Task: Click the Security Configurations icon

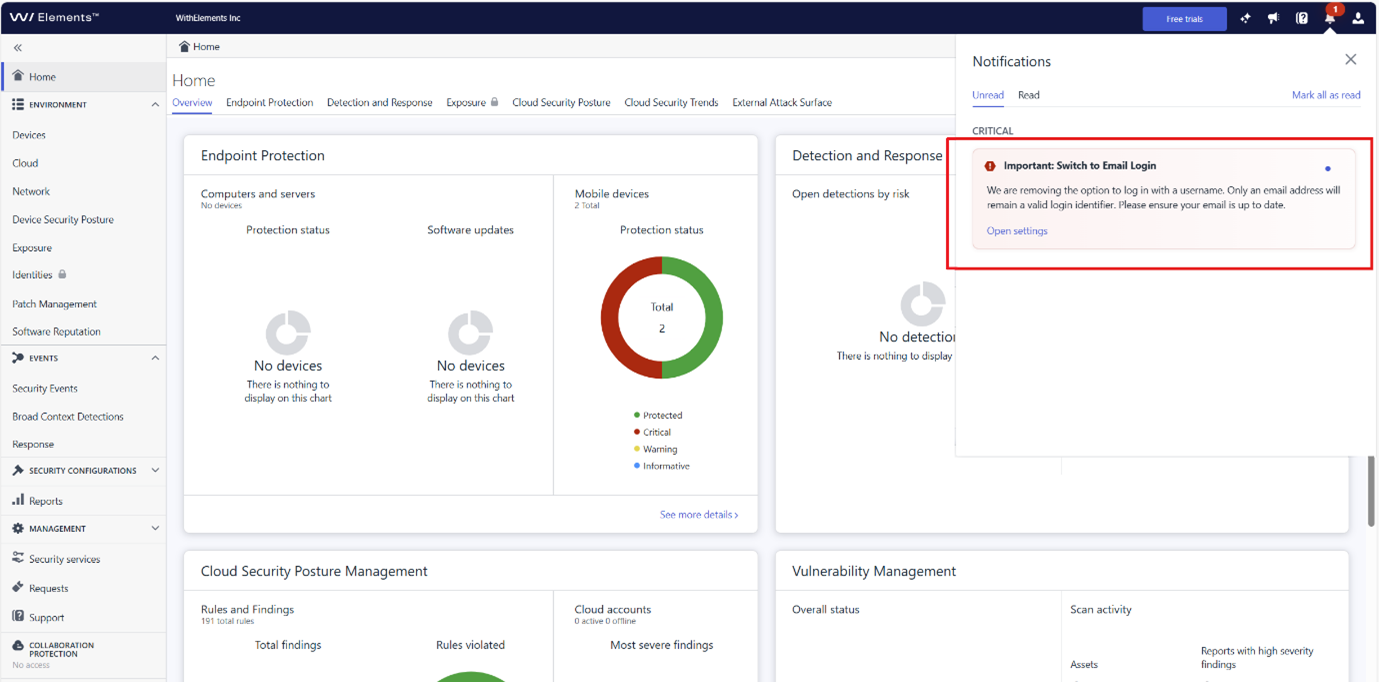Action: click(x=18, y=470)
